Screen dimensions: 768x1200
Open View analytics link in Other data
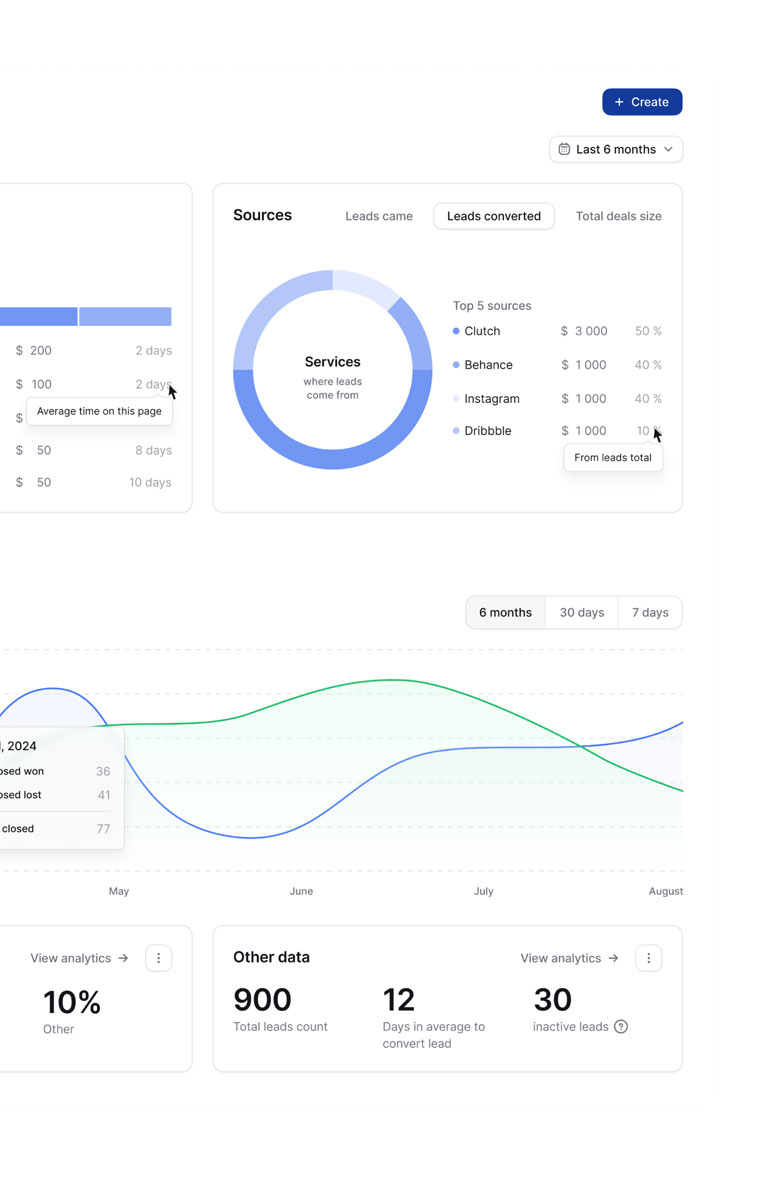tap(569, 958)
